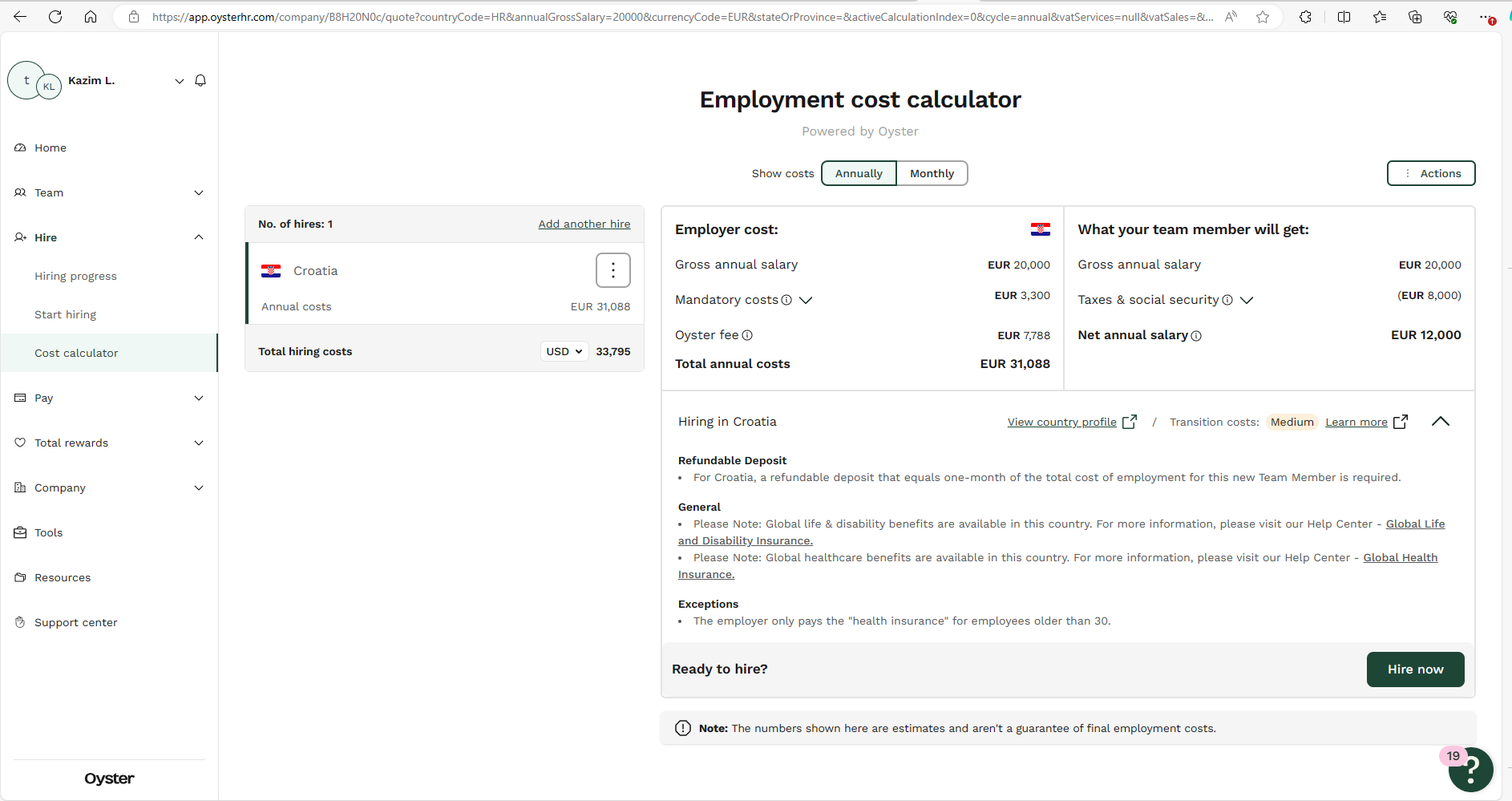Open Resources in the sidebar
Viewport: 1512px width, 801px height.
(62, 576)
